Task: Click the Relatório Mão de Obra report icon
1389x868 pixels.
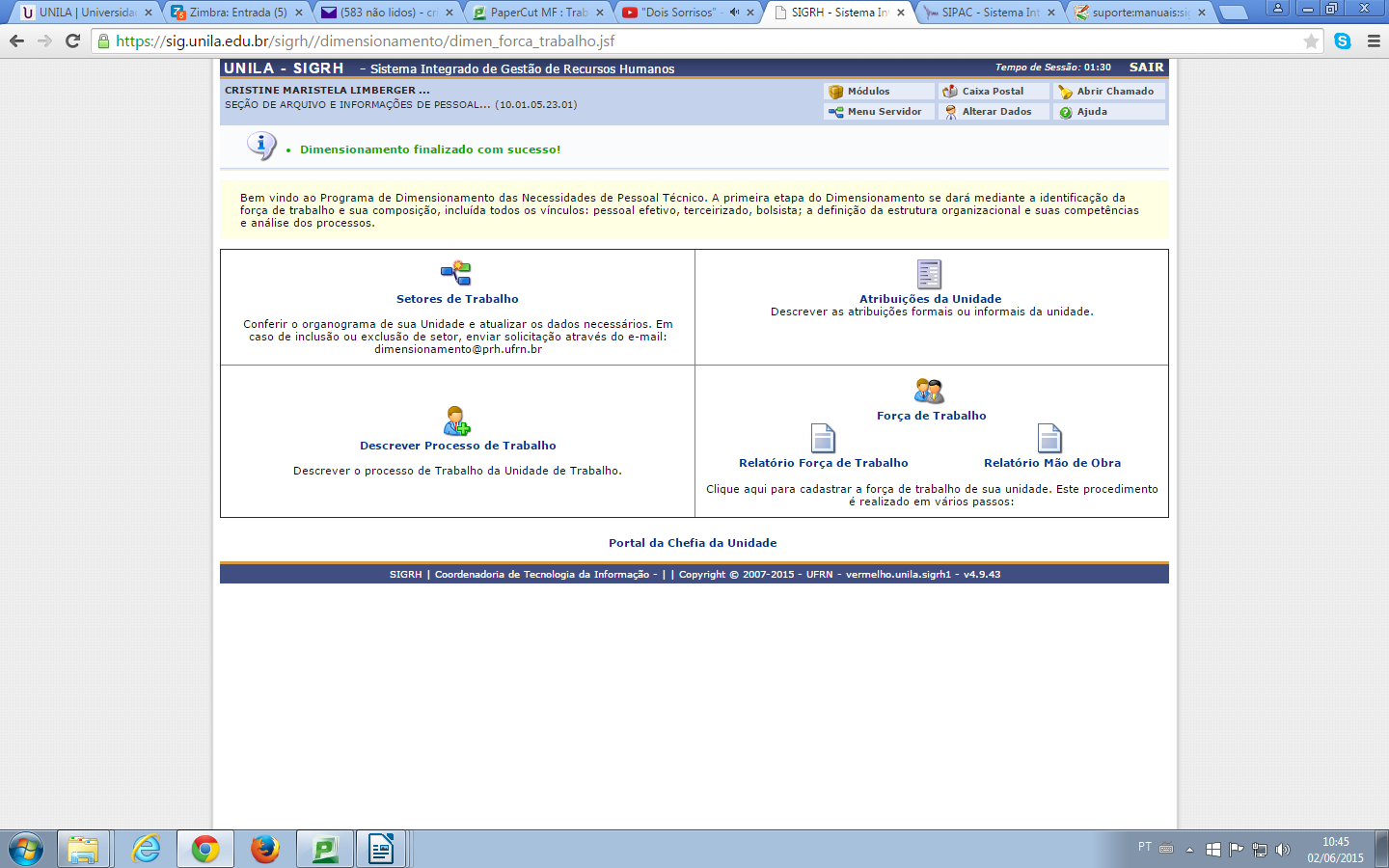Action: point(1049,439)
